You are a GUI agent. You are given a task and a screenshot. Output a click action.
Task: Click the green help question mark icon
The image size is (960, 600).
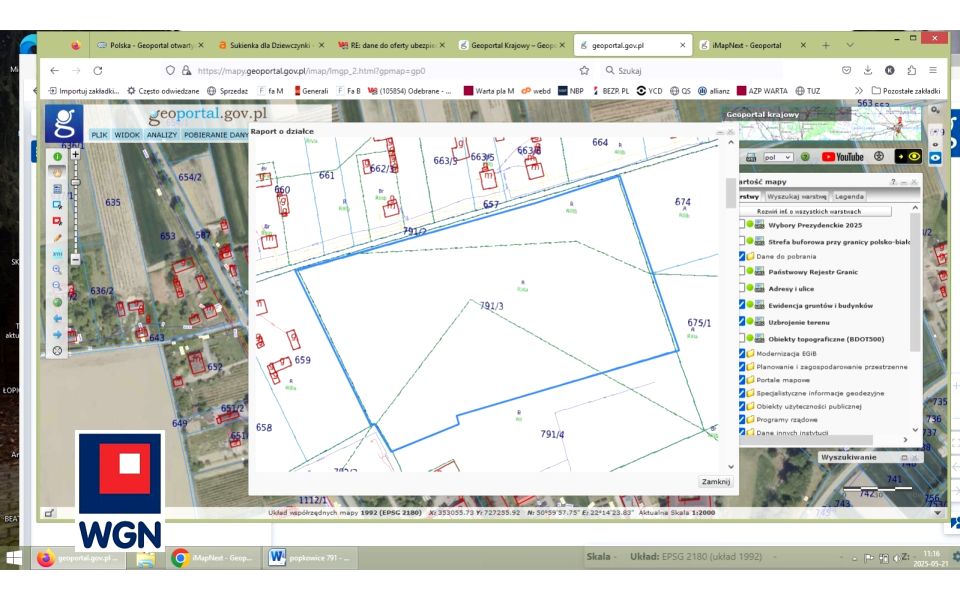805,157
